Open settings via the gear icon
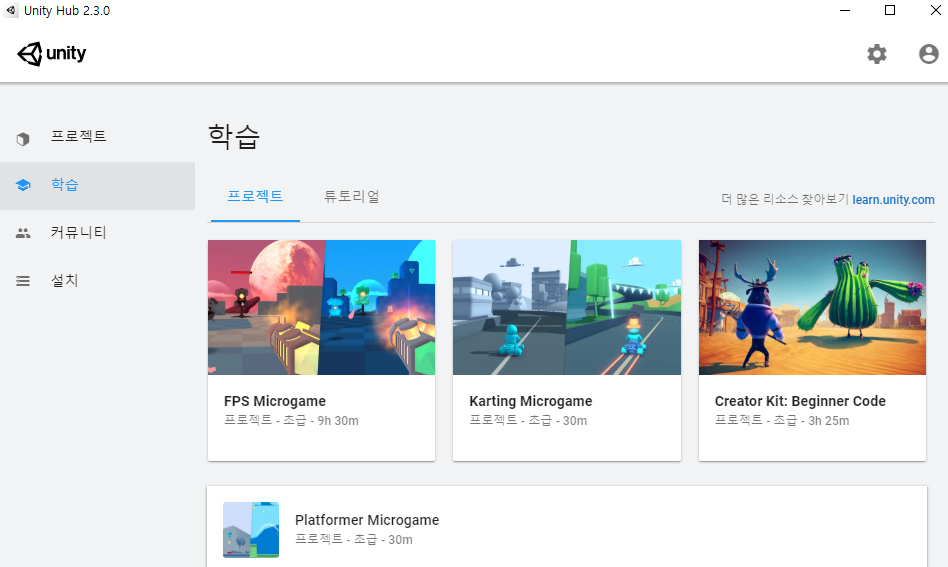 pos(877,54)
